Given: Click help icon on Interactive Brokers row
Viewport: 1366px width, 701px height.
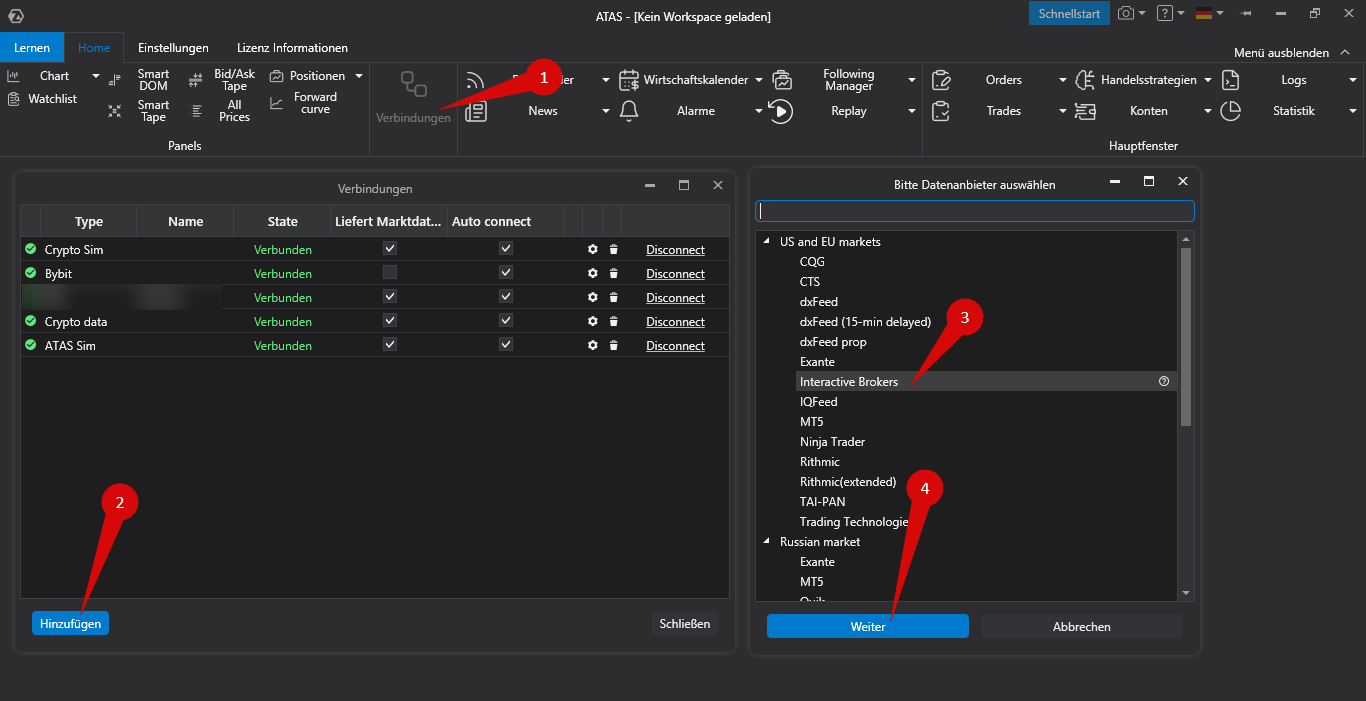Looking at the screenshot, I should (x=1164, y=381).
